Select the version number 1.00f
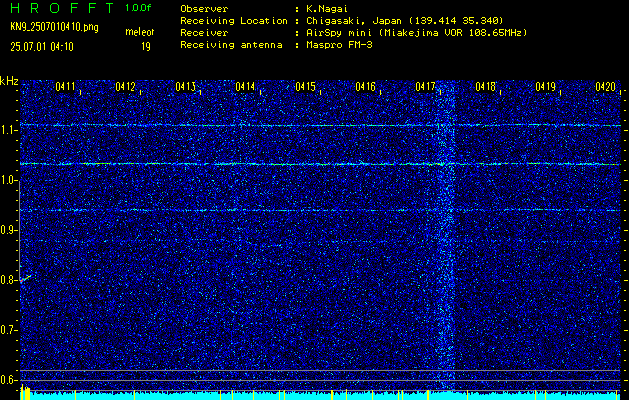Viewport: 629px width, 400px height. [x=138, y=8]
